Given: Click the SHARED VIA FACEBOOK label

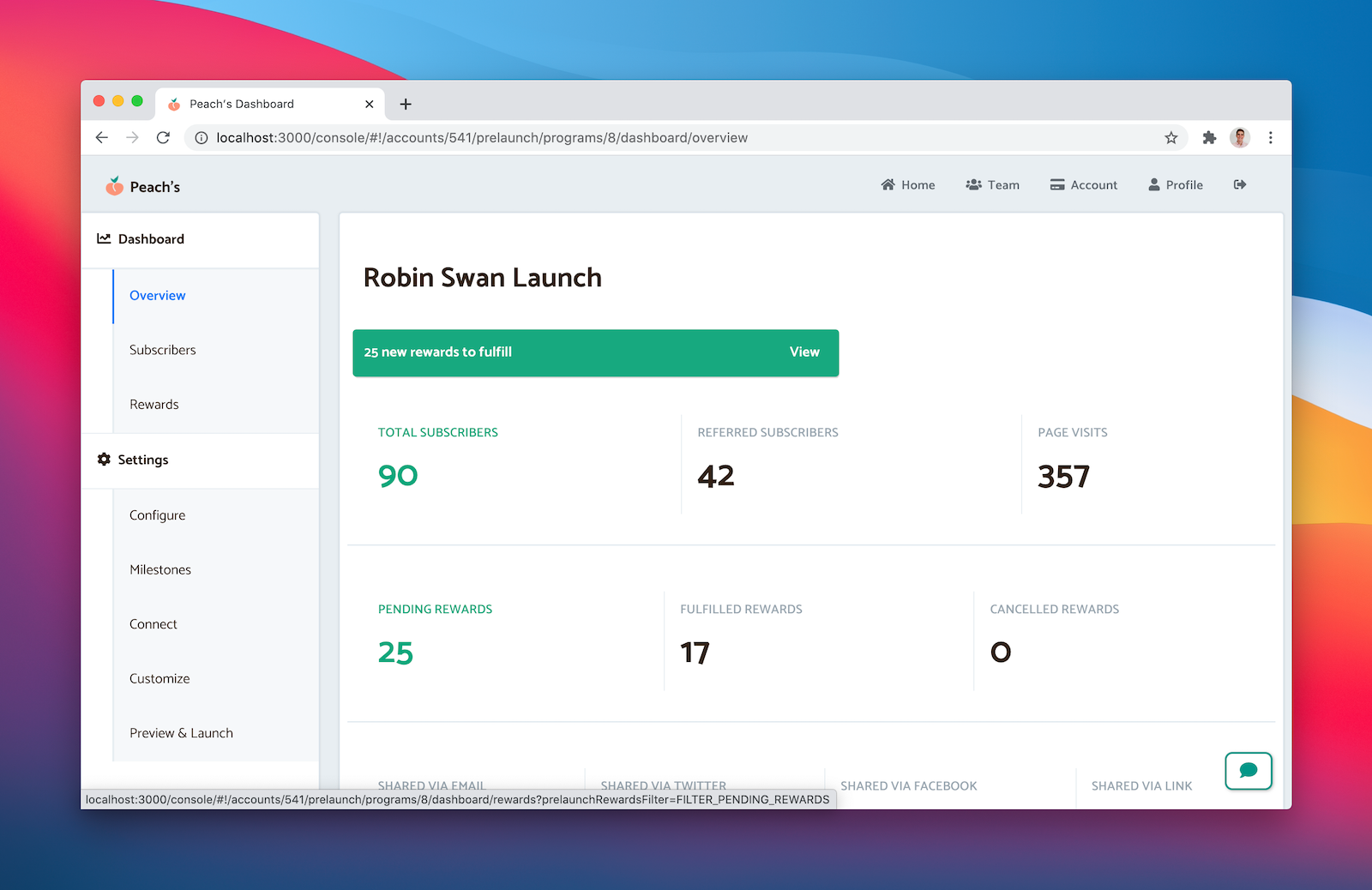Looking at the screenshot, I should click(x=909, y=785).
